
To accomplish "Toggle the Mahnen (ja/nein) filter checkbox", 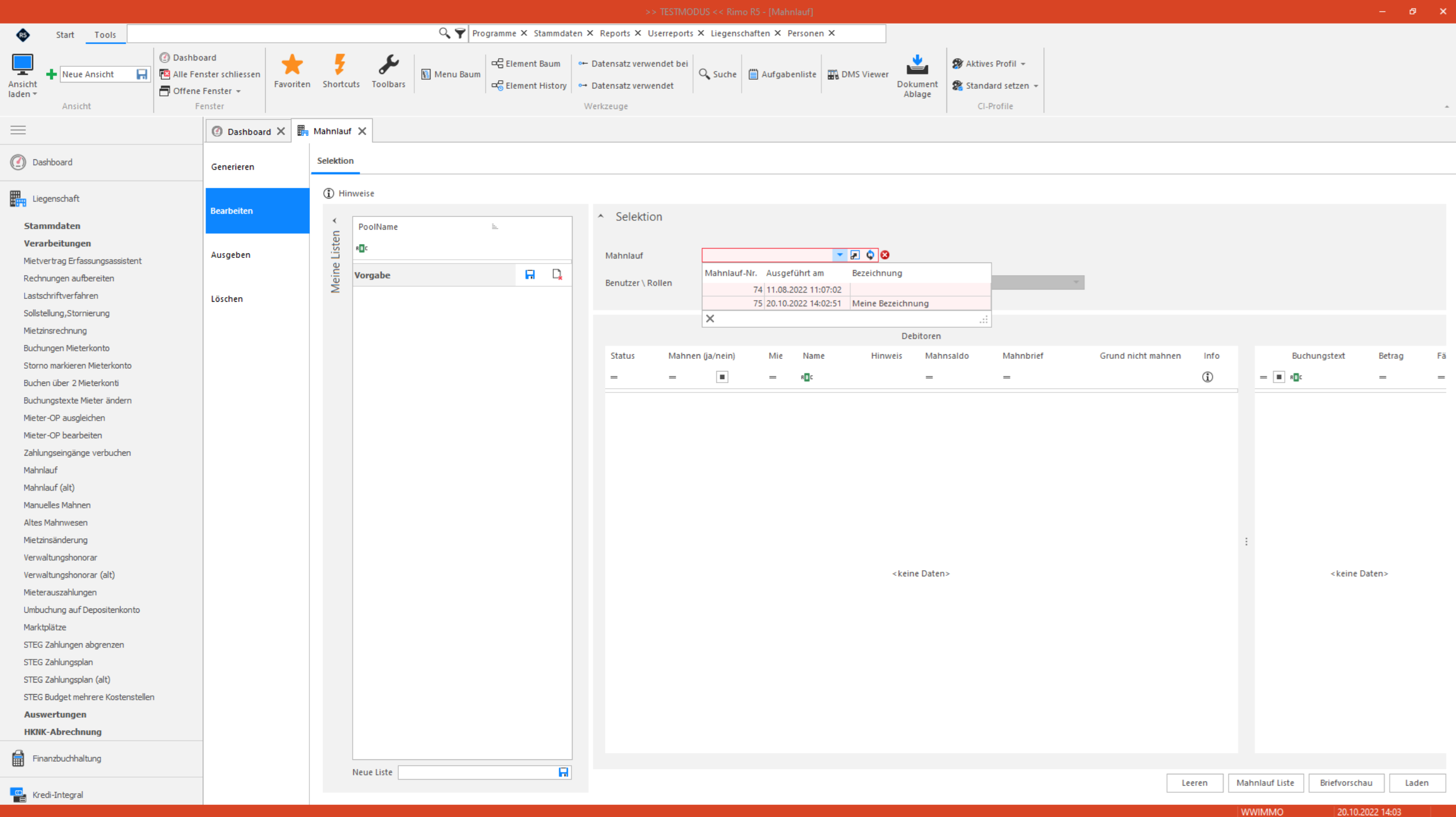I will [x=722, y=377].
